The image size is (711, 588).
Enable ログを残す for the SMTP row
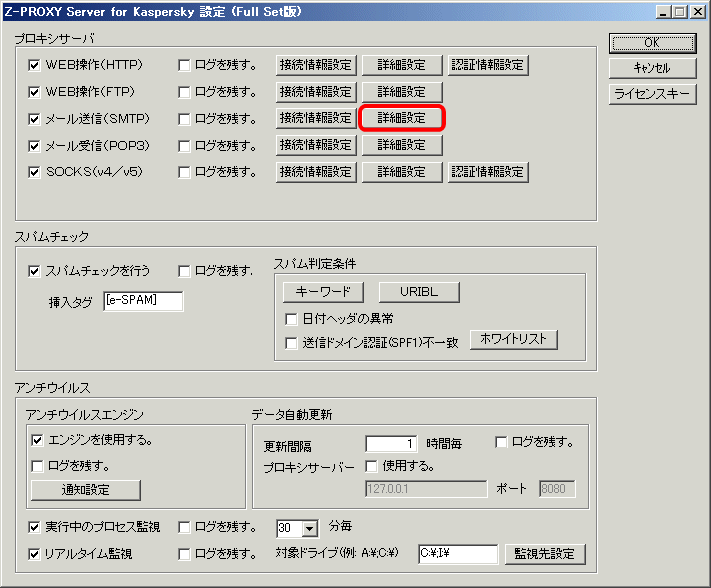click(184, 119)
